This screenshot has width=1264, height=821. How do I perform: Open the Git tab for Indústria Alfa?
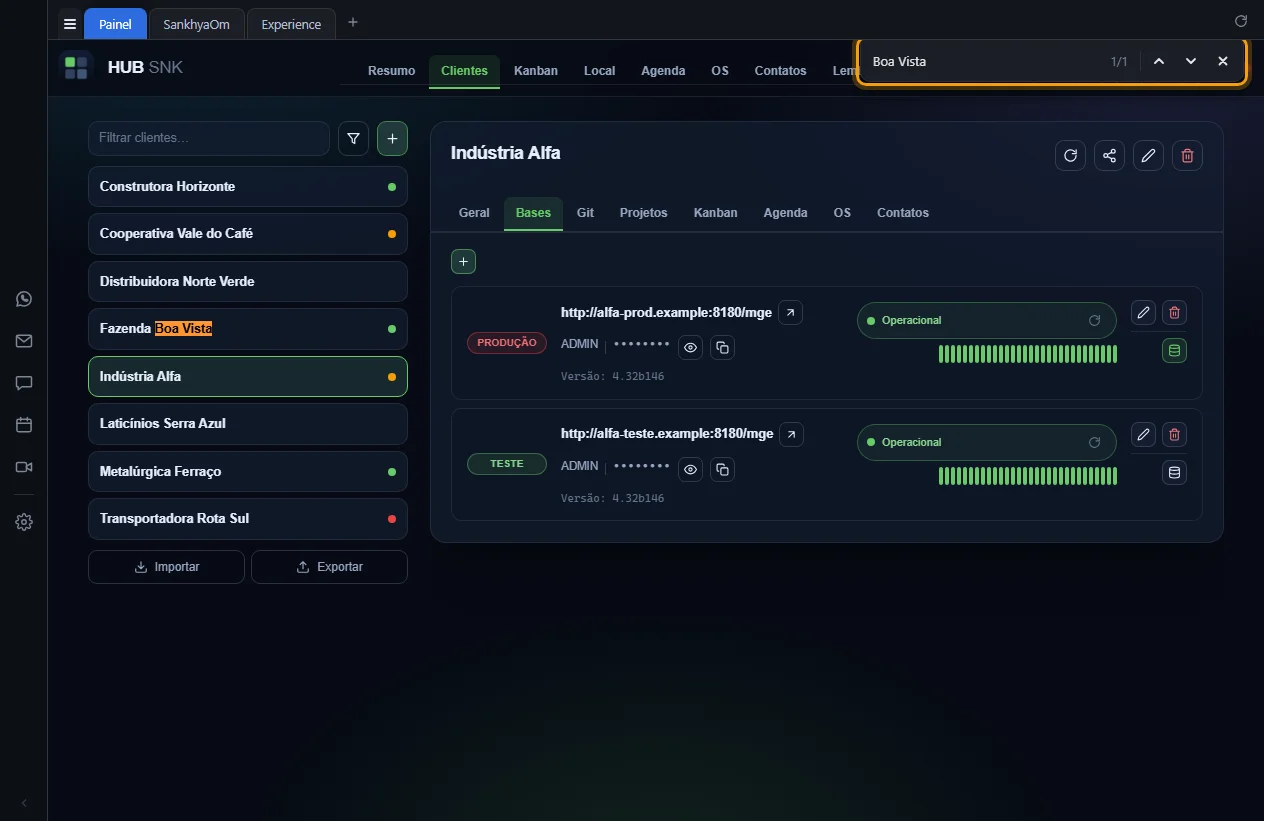click(x=585, y=213)
